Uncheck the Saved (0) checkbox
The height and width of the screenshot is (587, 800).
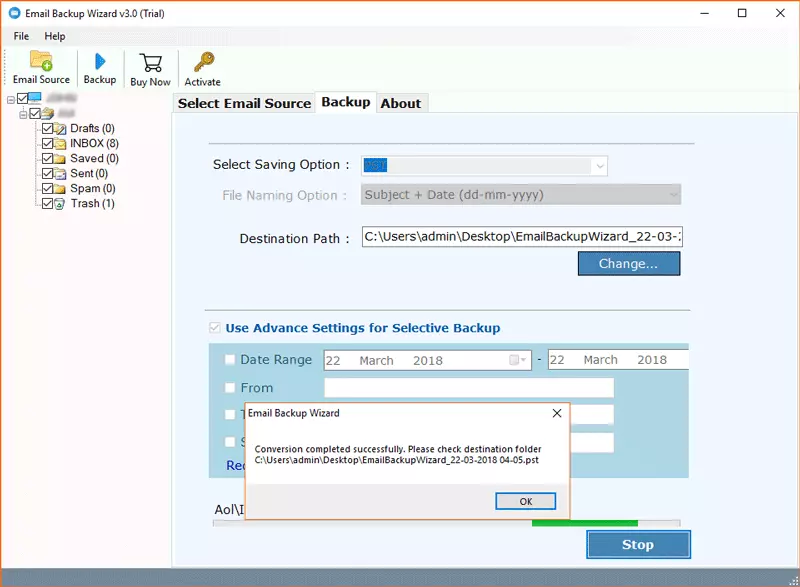pos(47,158)
